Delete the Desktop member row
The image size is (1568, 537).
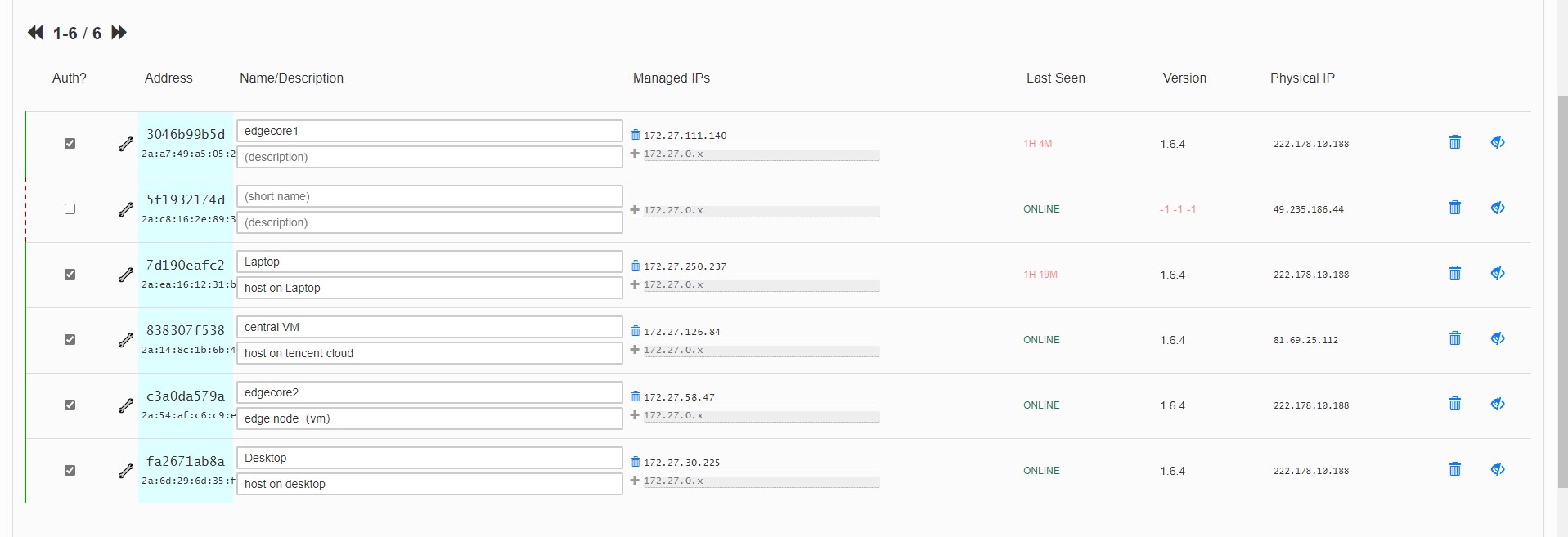tap(1454, 469)
